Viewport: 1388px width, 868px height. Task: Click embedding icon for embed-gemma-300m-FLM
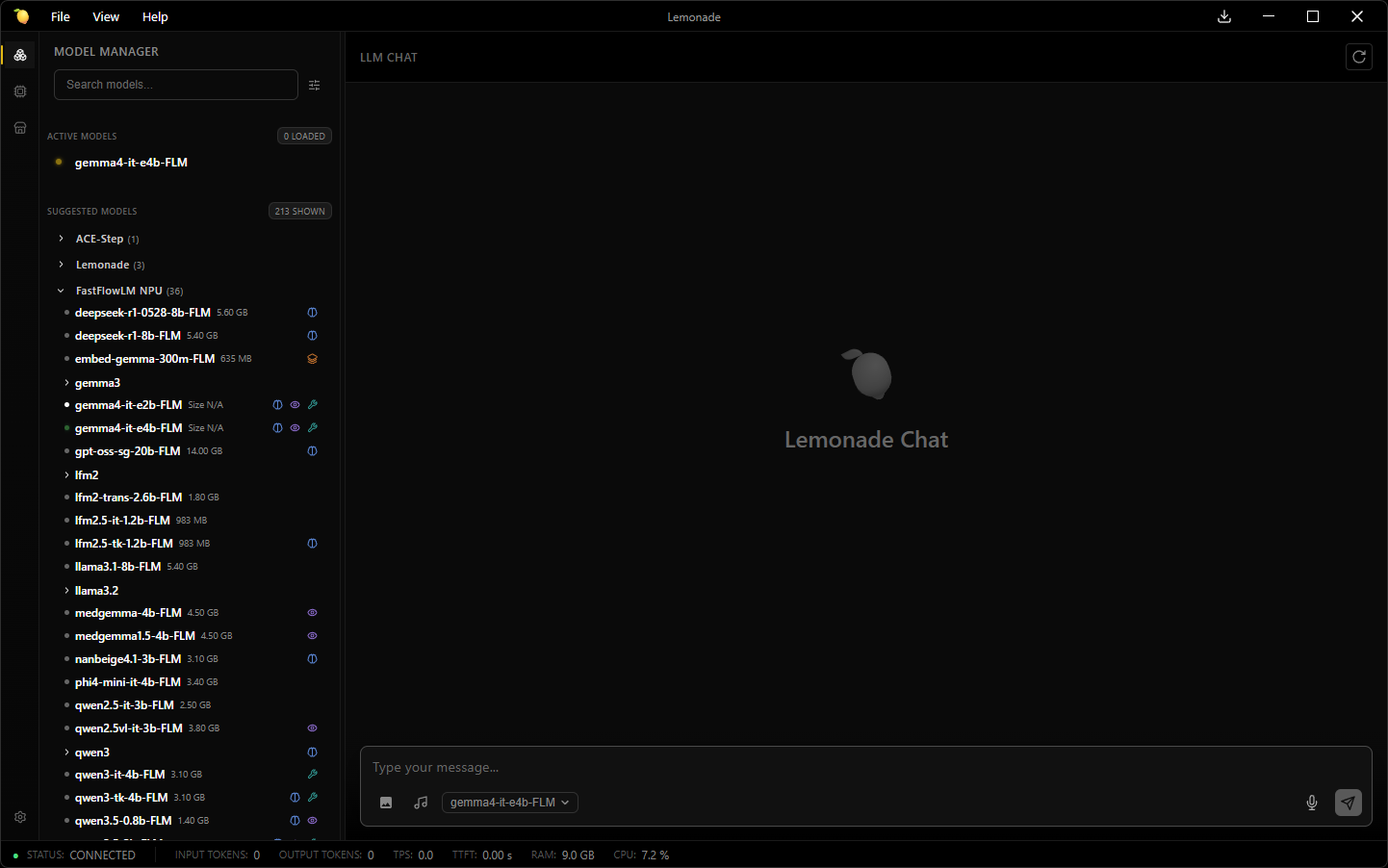pos(313,359)
